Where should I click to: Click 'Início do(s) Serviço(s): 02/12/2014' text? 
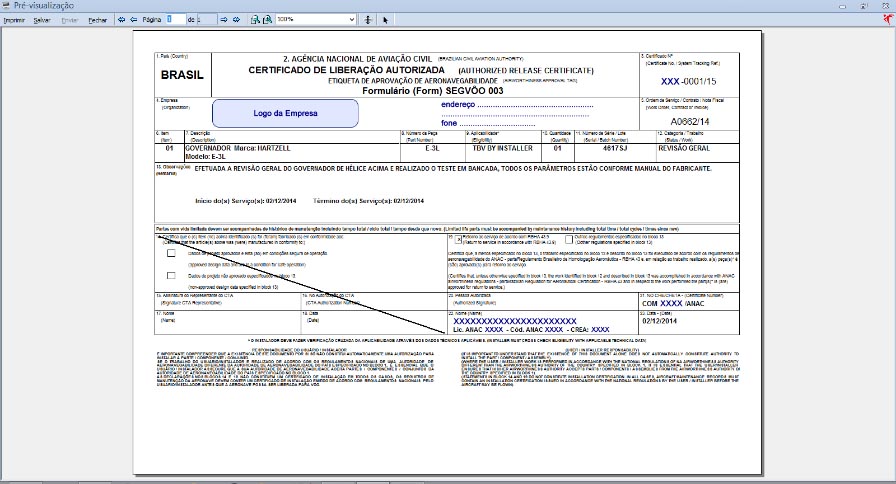(246, 201)
